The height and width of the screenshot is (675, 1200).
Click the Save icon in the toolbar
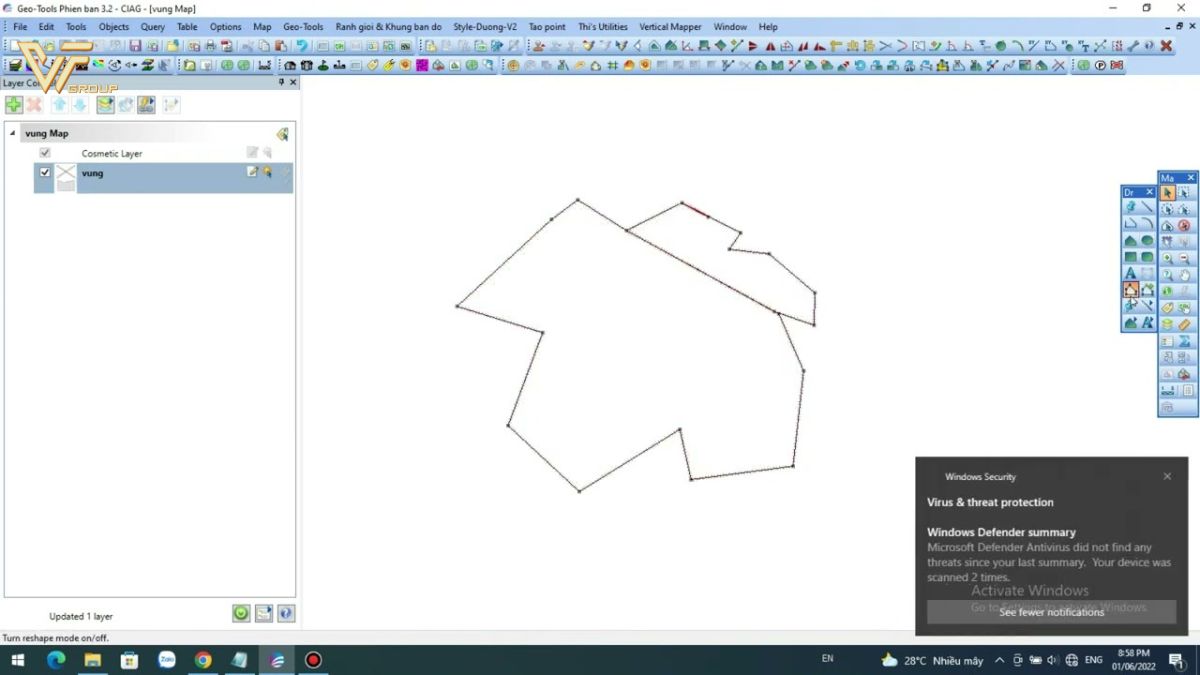coord(135,45)
